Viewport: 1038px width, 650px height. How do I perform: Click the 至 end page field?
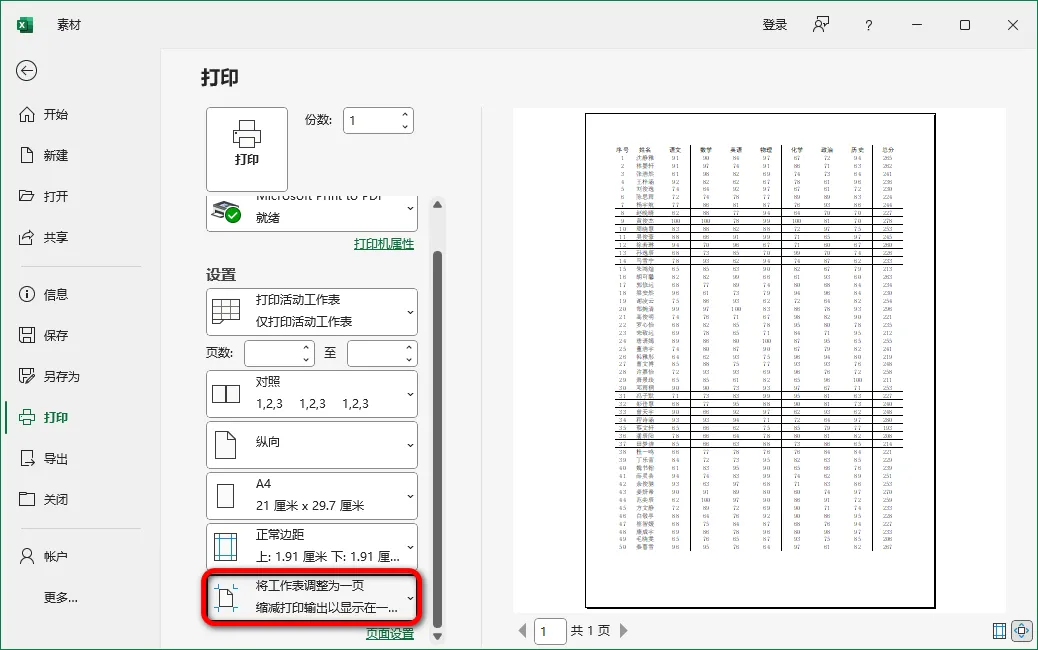click(376, 353)
